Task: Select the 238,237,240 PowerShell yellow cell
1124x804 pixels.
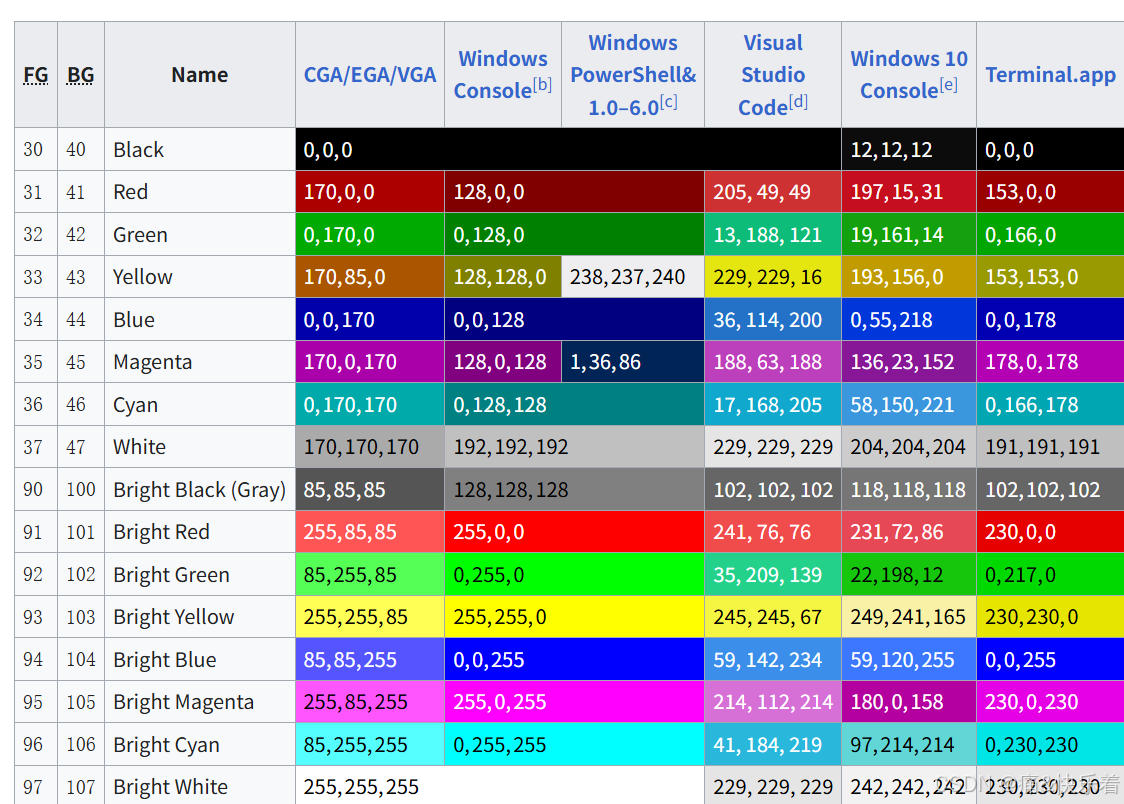Action: pos(633,277)
